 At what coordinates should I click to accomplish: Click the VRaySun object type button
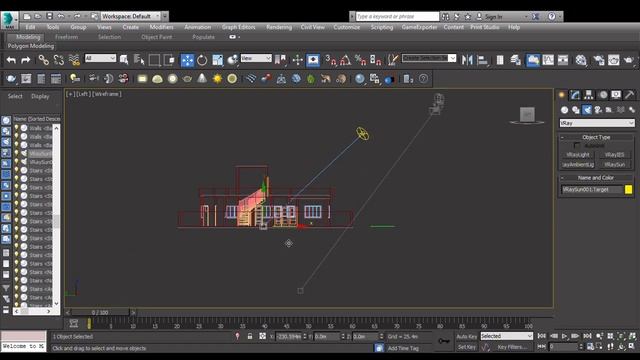[614, 164]
